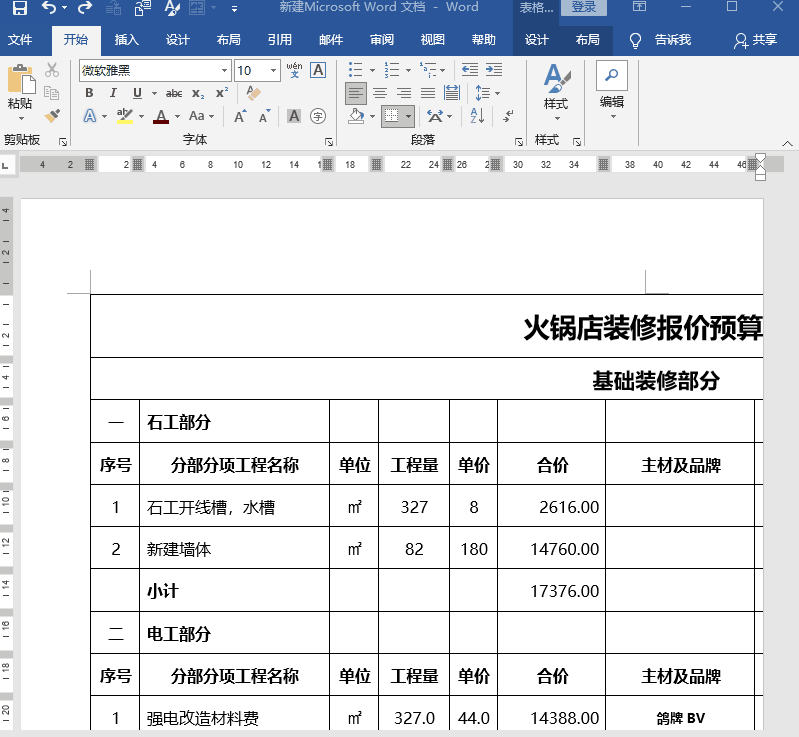Toggle Underline formatting
The image size is (799, 737).
point(137,93)
